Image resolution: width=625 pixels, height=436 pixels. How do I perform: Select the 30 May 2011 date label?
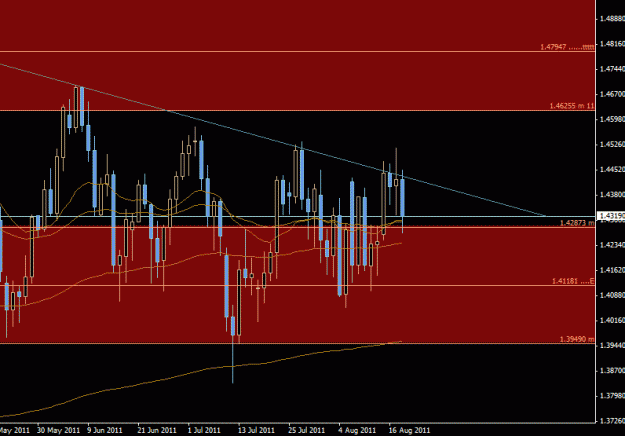pyautogui.click(x=58, y=430)
